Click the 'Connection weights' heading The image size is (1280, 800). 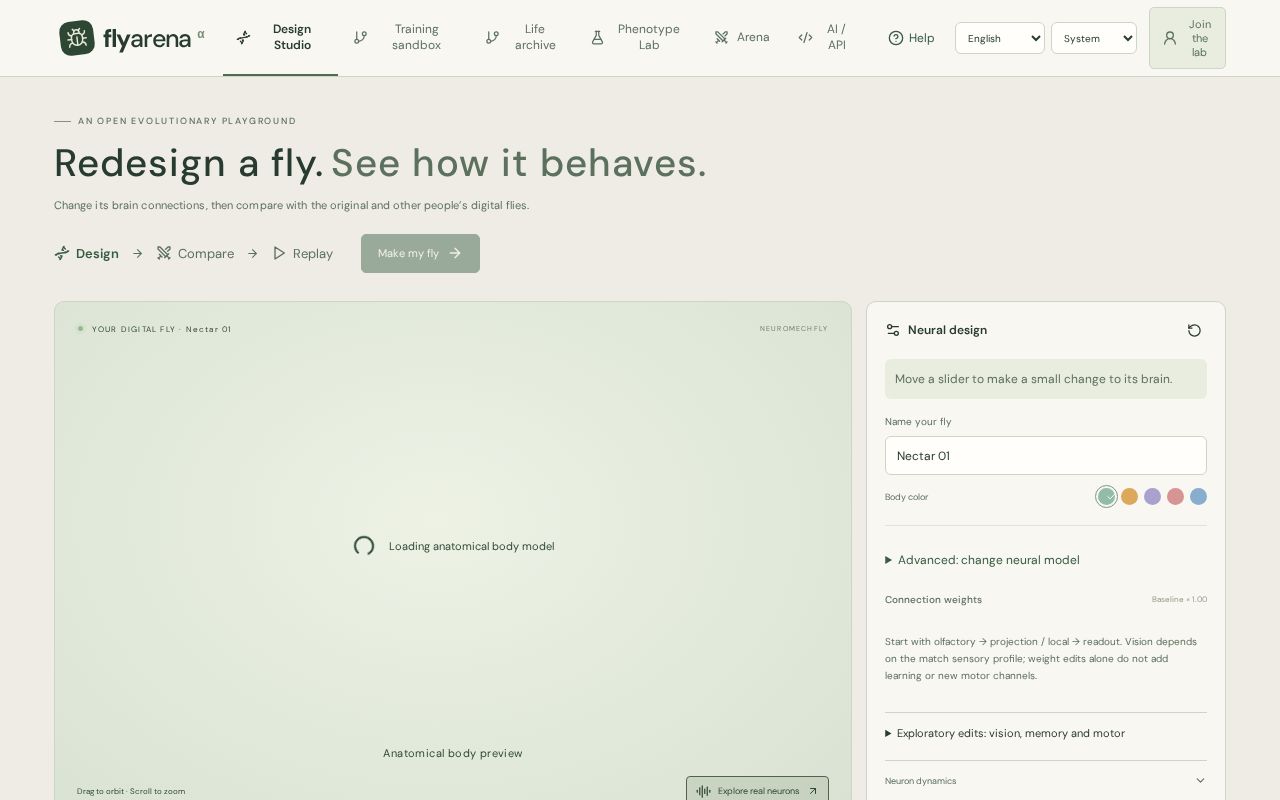[933, 600]
